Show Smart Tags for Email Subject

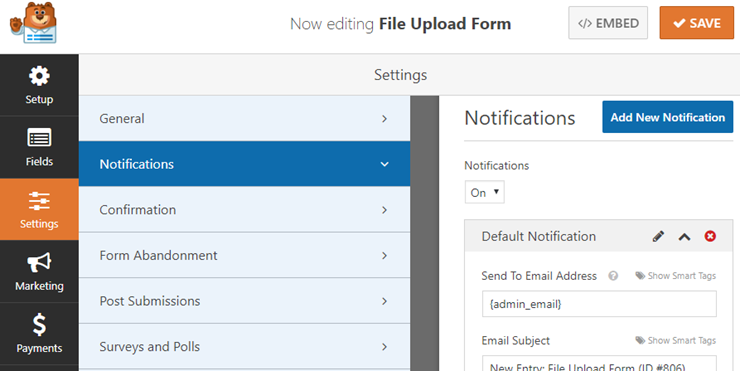point(675,340)
